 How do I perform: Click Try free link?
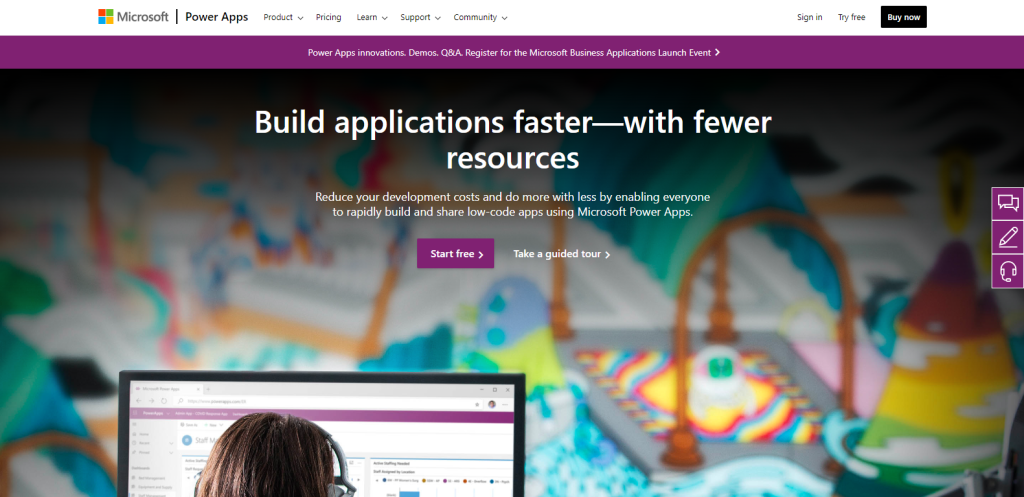(x=852, y=18)
